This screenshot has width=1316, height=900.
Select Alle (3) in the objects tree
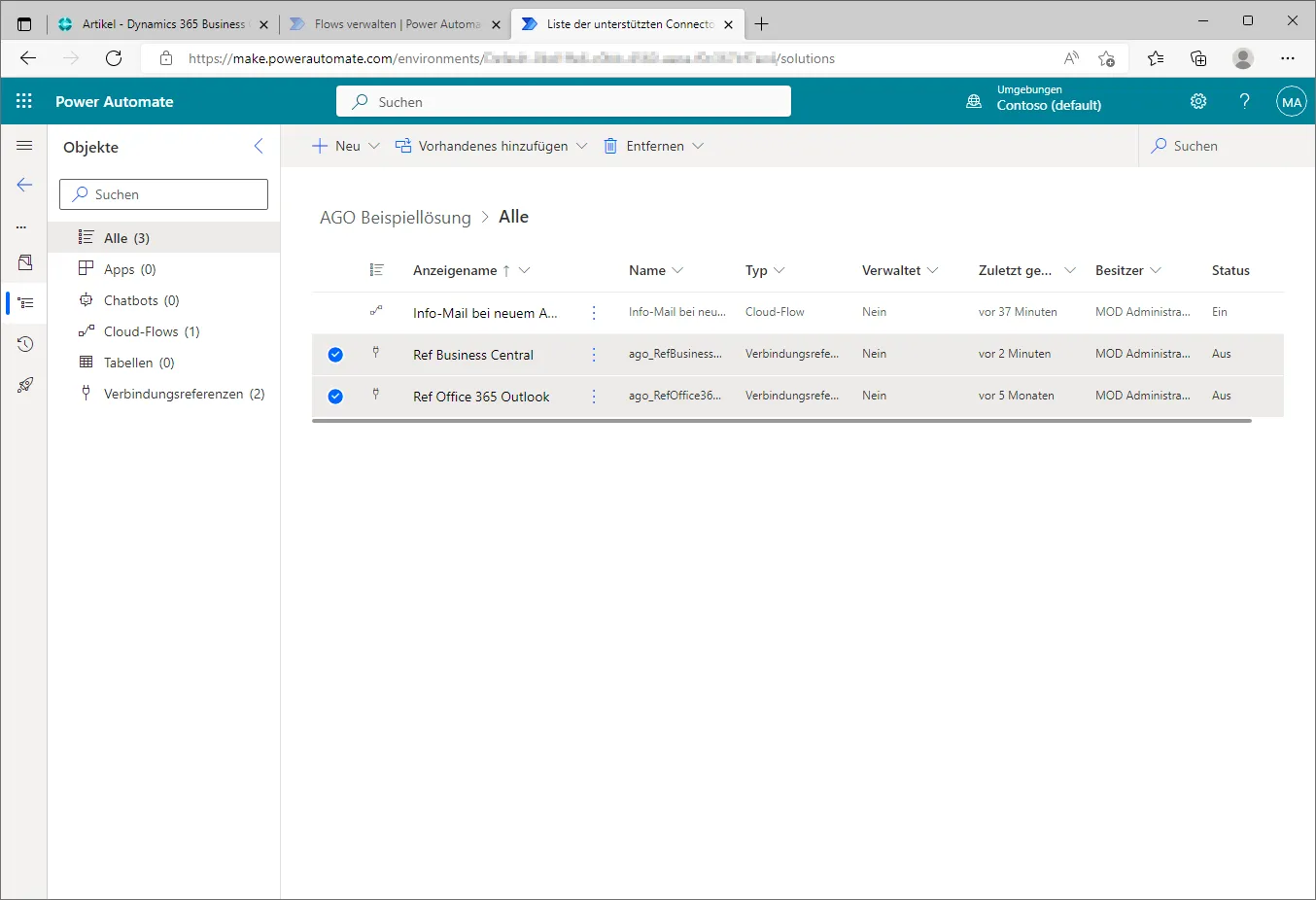click(163, 238)
